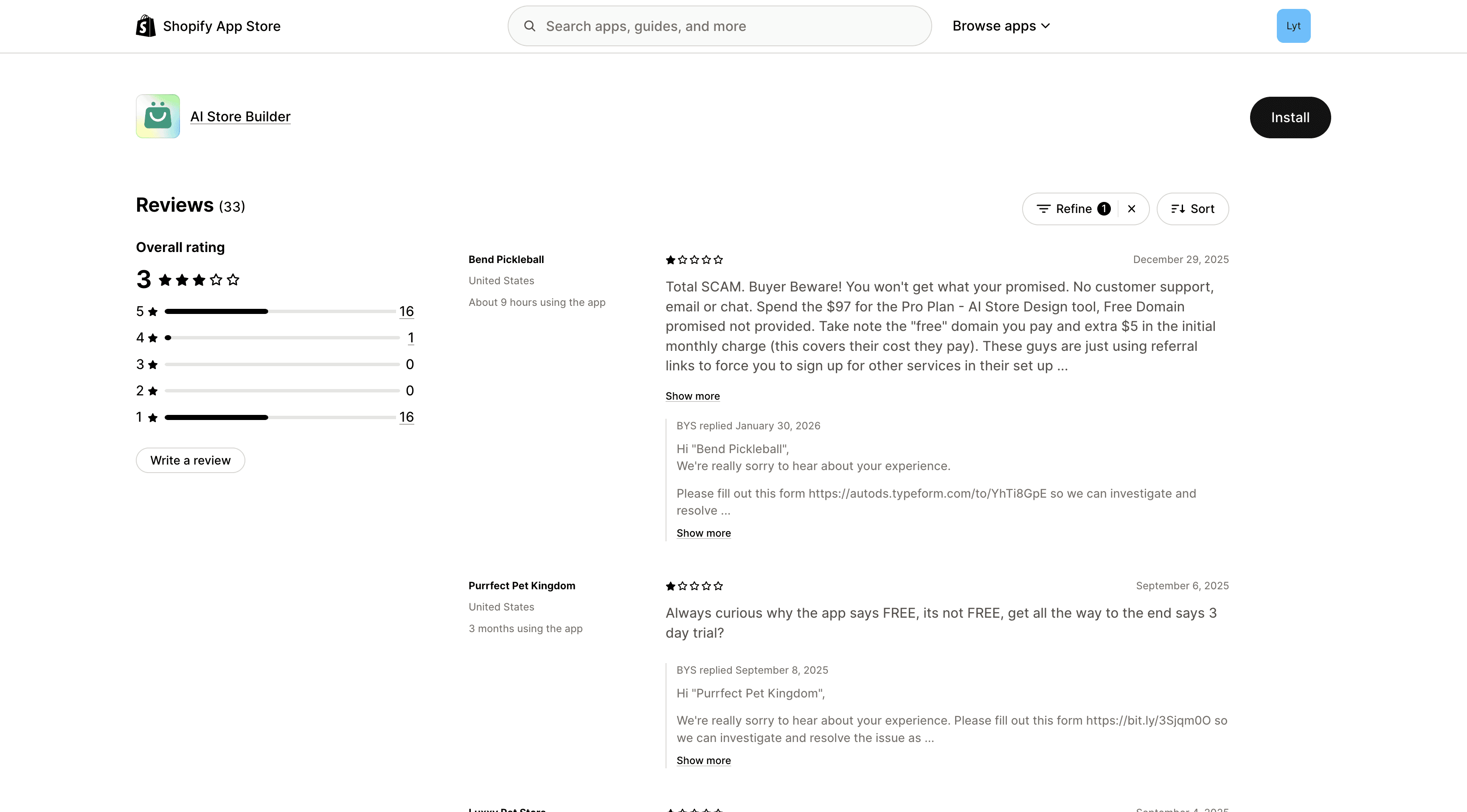Click the Write a review button
This screenshot has height=812, width=1467.
190,460
